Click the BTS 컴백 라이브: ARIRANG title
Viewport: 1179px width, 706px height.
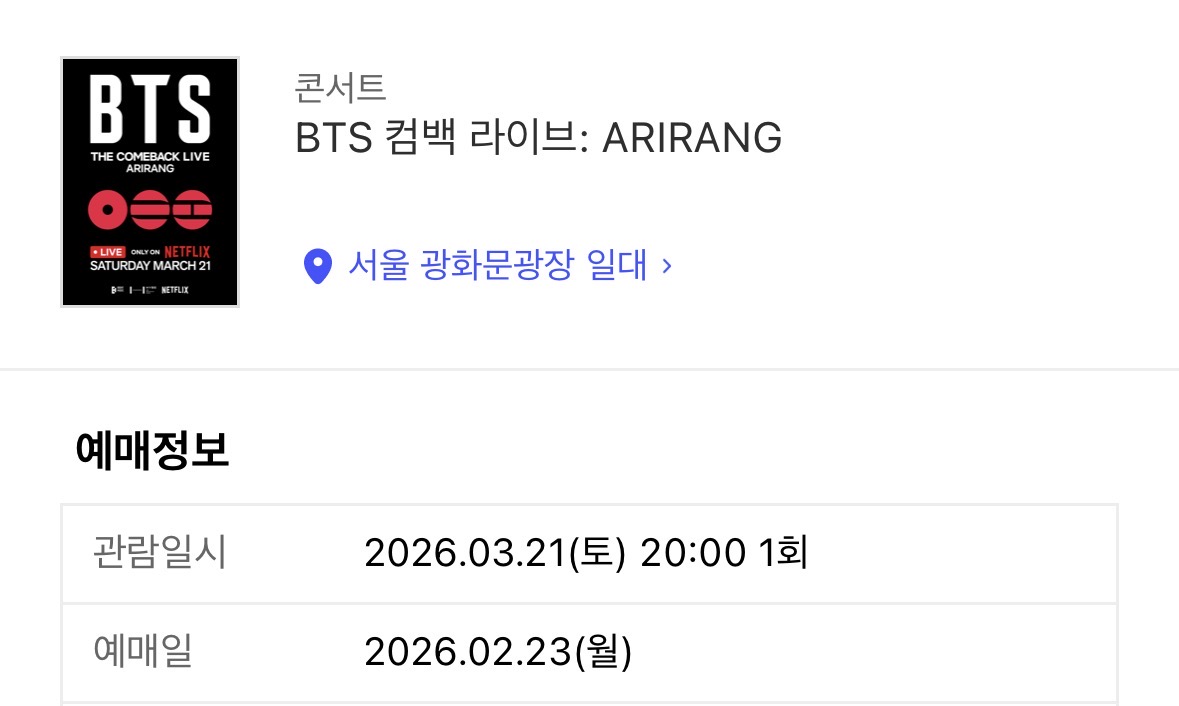(x=538, y=138)
